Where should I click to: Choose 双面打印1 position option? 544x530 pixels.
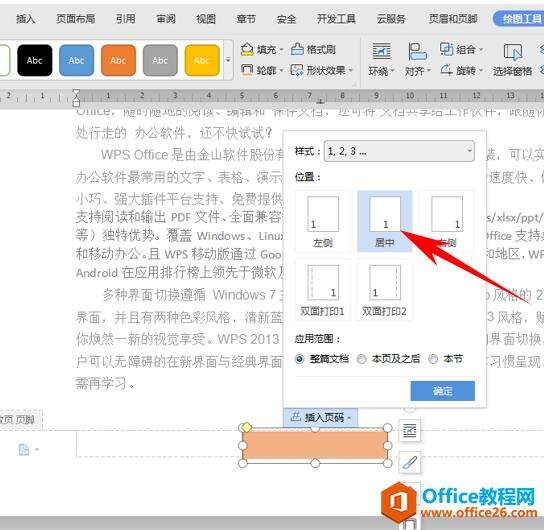point(323,290)
